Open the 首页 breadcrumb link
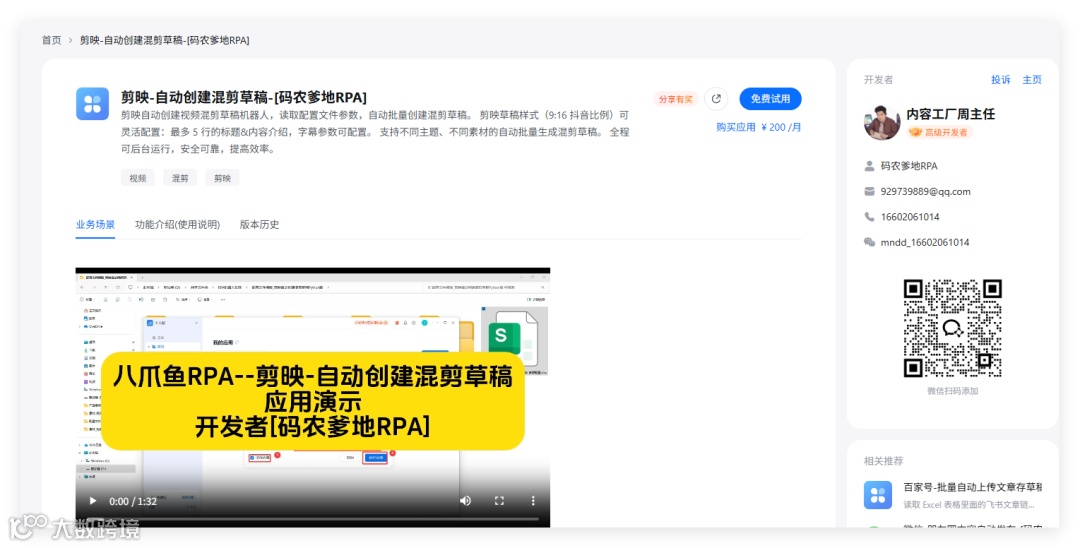The image size is (1080, 548). [x=52, y=40]
